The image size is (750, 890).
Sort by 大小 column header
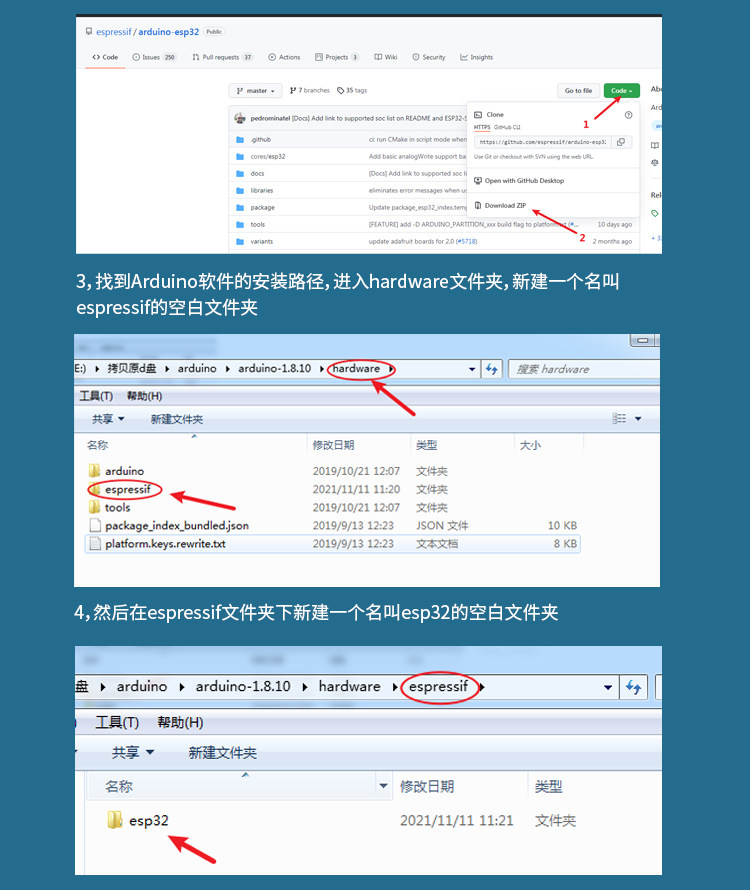530,446
